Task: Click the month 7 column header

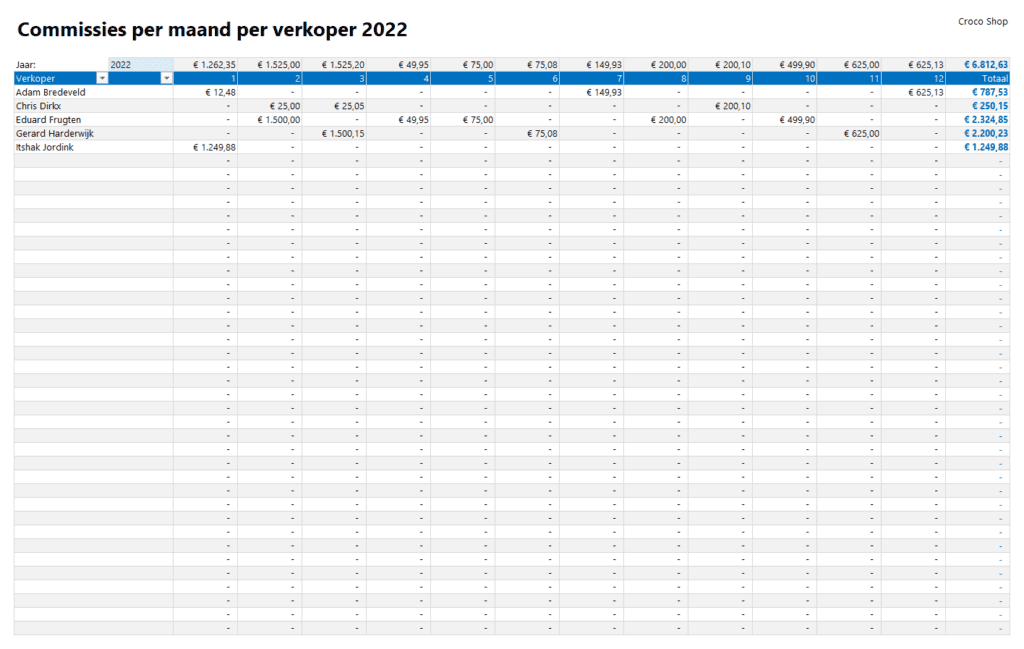Action: [x=592, y=78]
